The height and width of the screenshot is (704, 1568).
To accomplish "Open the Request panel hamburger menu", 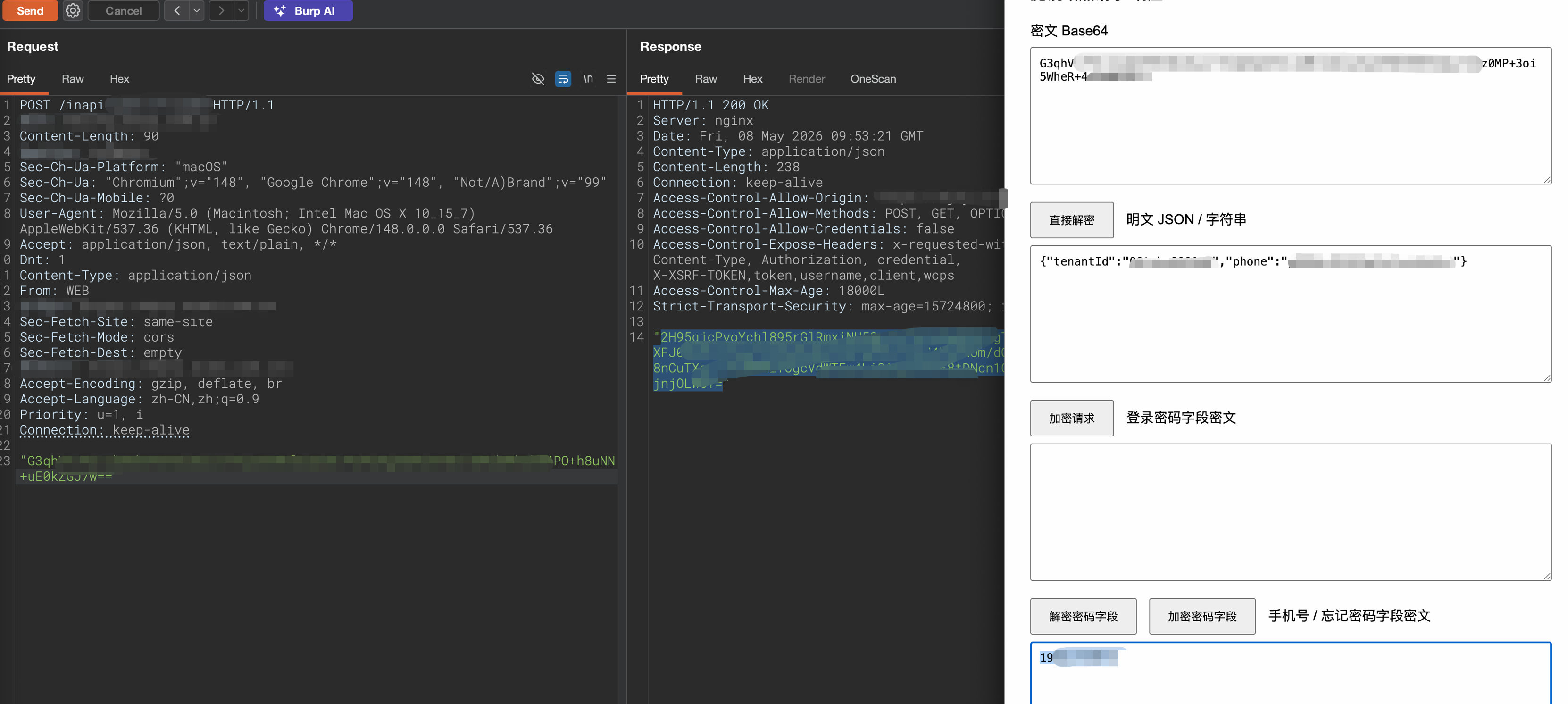I will click(x=611, y=79).
